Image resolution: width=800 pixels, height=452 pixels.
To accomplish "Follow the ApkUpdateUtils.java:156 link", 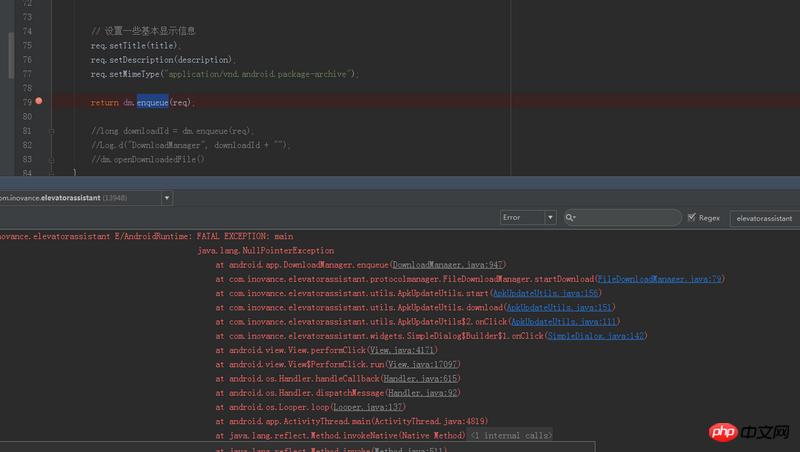I will click(x=546, y=293).
